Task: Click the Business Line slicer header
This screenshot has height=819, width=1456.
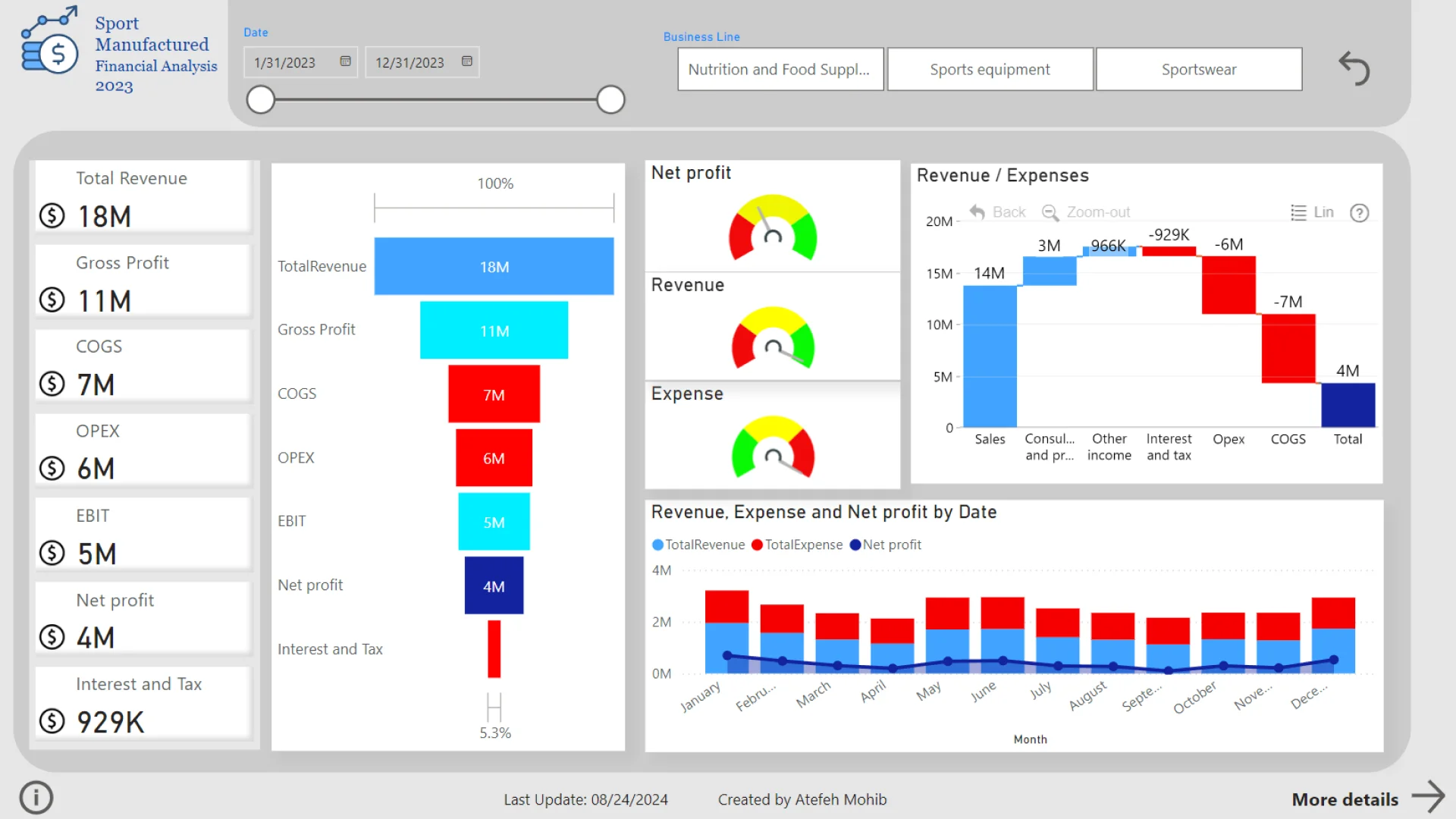Action: coord(701,36)
